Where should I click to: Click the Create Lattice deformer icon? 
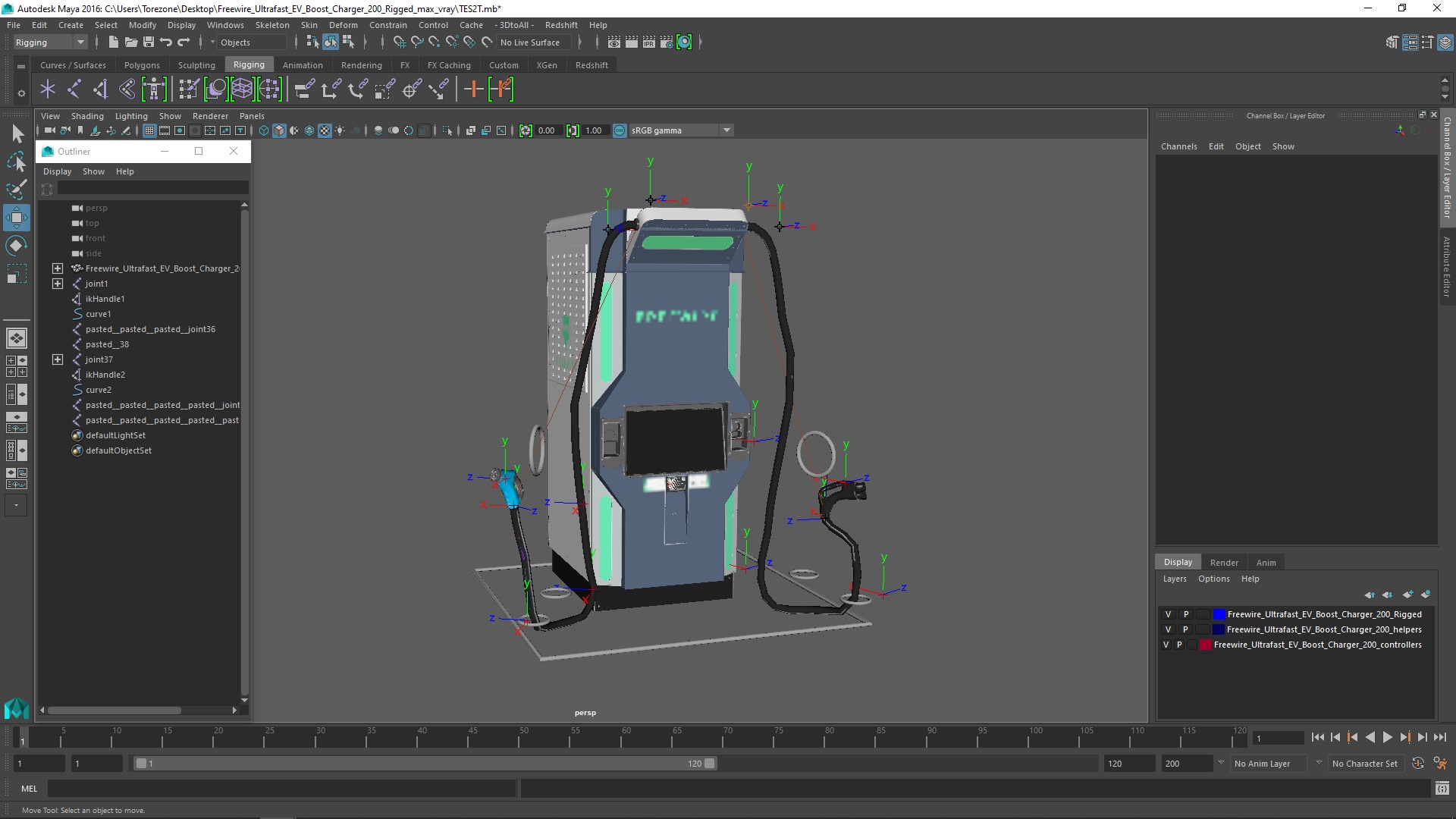point(243,89)
